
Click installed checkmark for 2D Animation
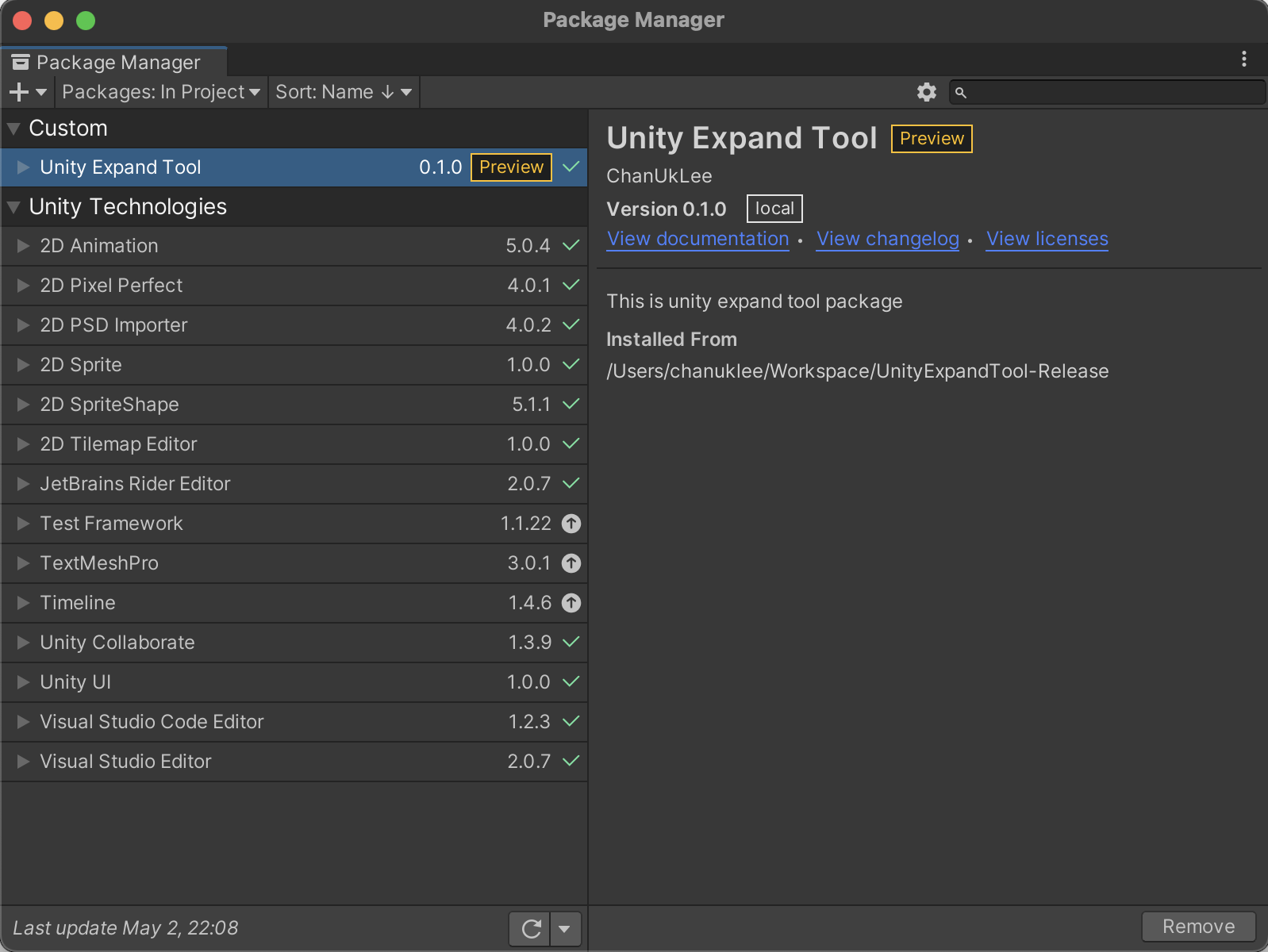pyautogui.click(x=571, y=245)
